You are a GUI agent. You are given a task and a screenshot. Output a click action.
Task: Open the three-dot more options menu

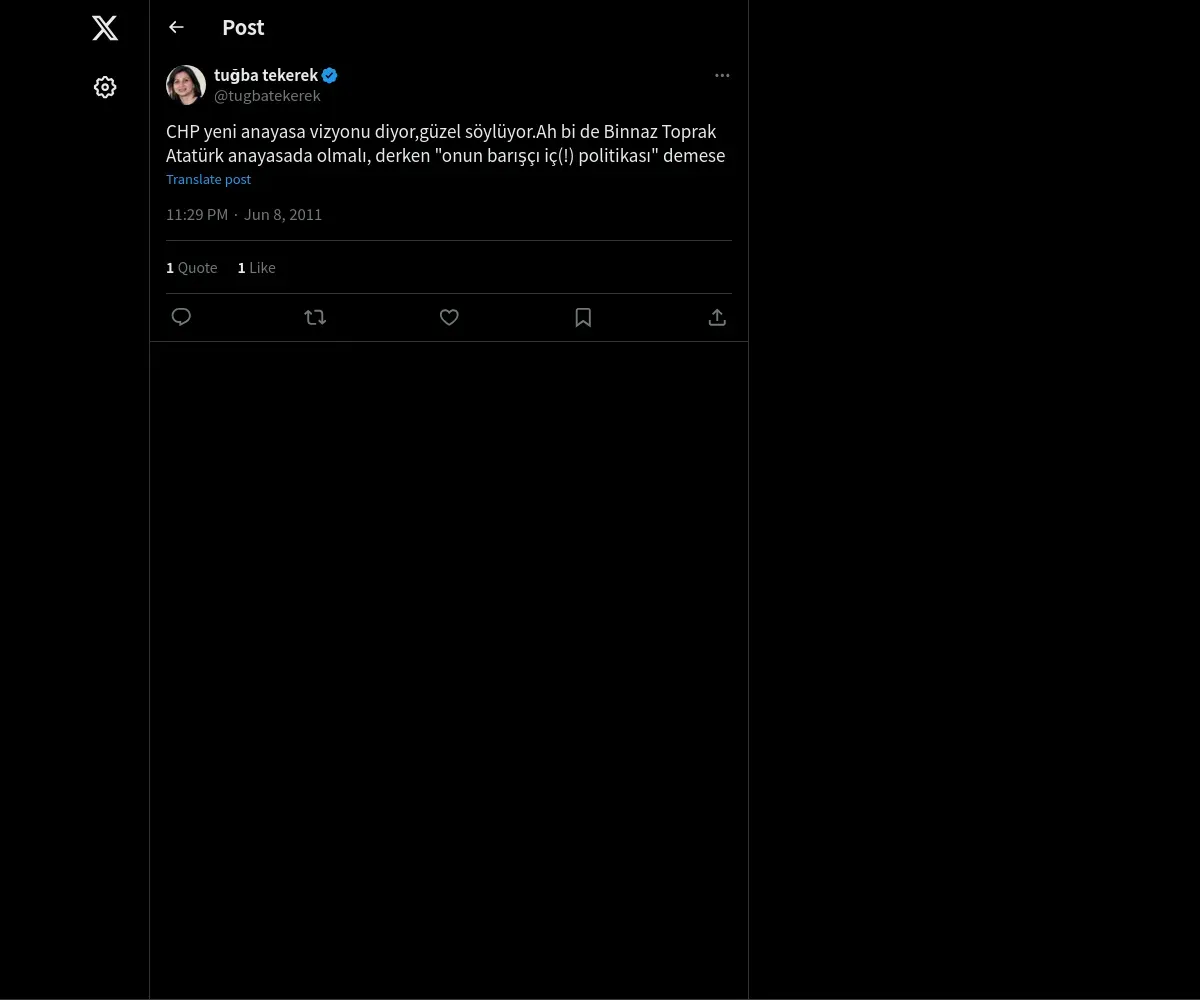pyautogui.click(x=722, y=76)
